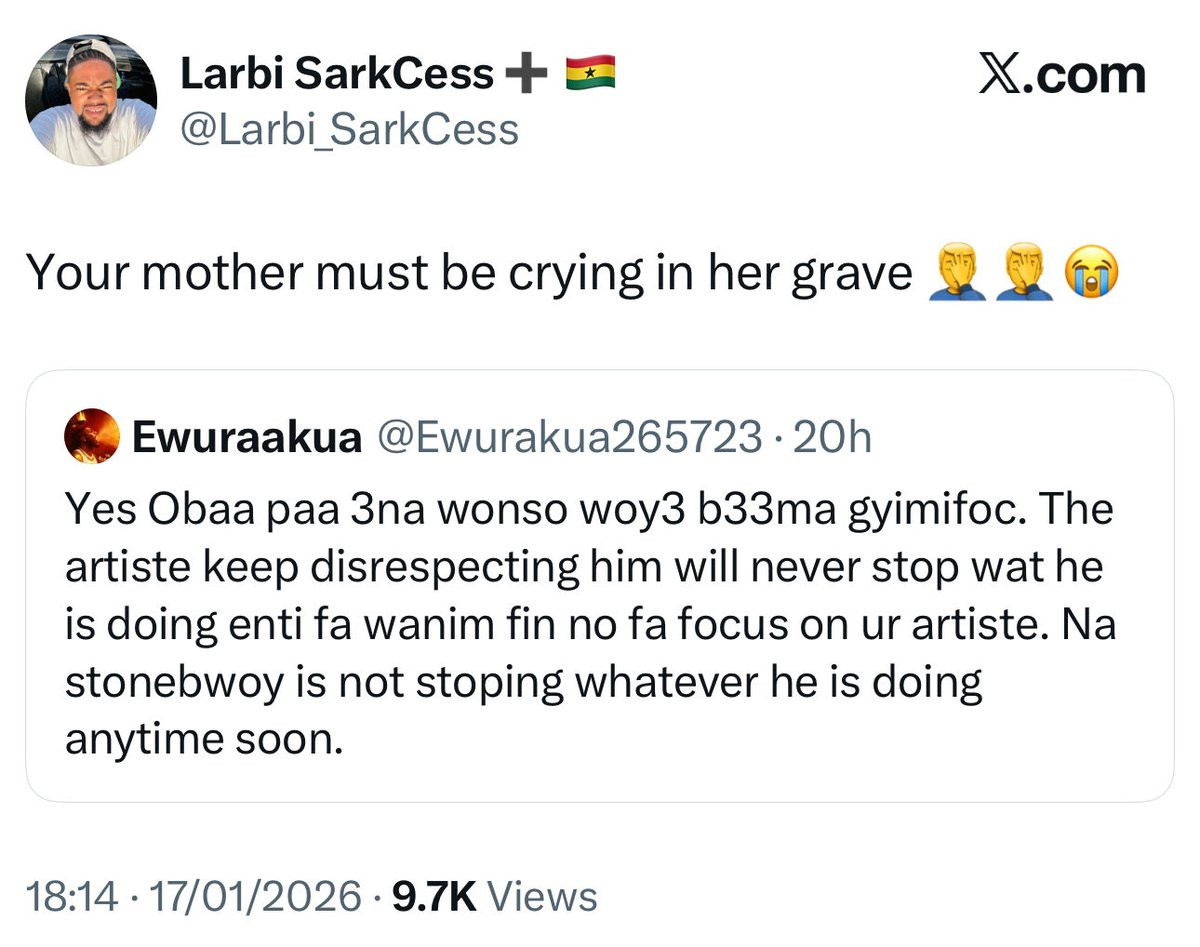This screenshot has height=947, width=1200.
Task: Click the second facepalm emoji
Action: 1023,273
